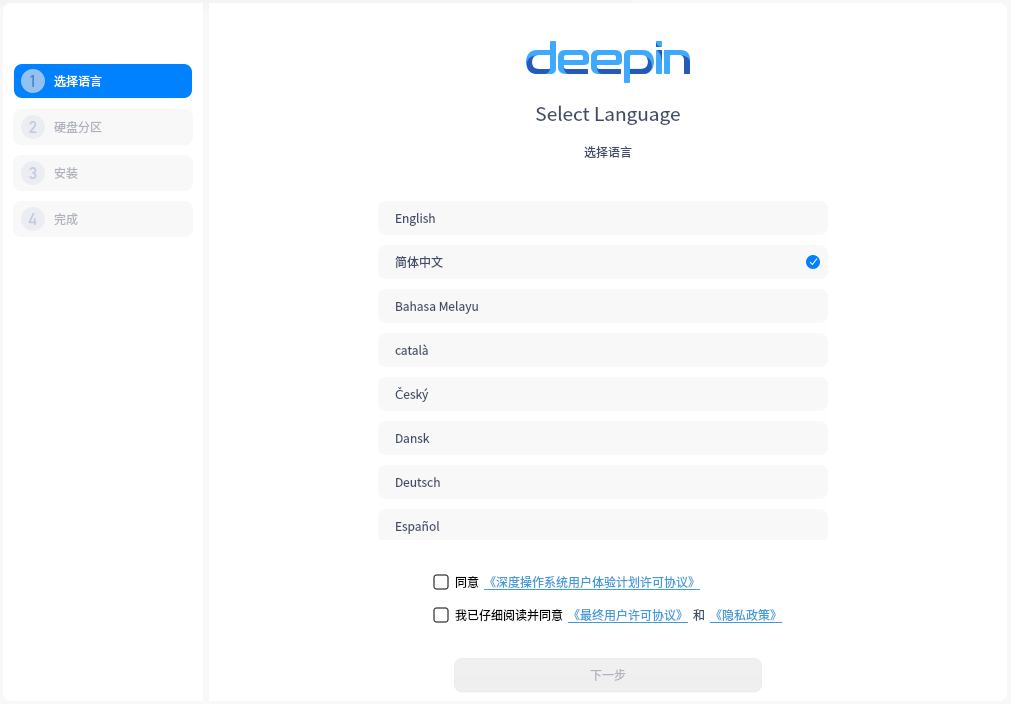1011x704 pixels.
Task: Select Deutsch as install language
Action: tap(603, 482)
